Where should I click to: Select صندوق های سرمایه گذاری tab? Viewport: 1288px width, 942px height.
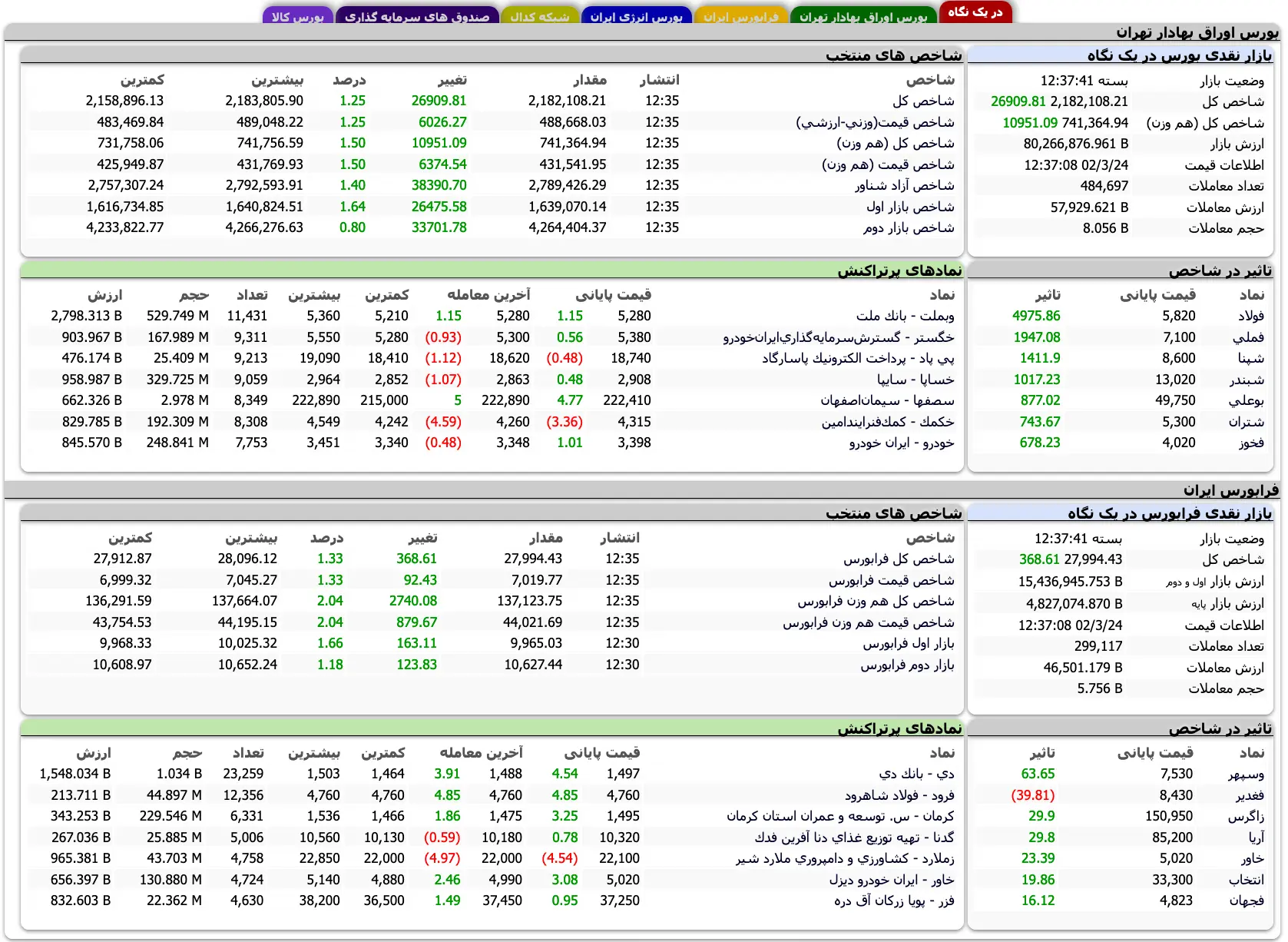point(416,16)
